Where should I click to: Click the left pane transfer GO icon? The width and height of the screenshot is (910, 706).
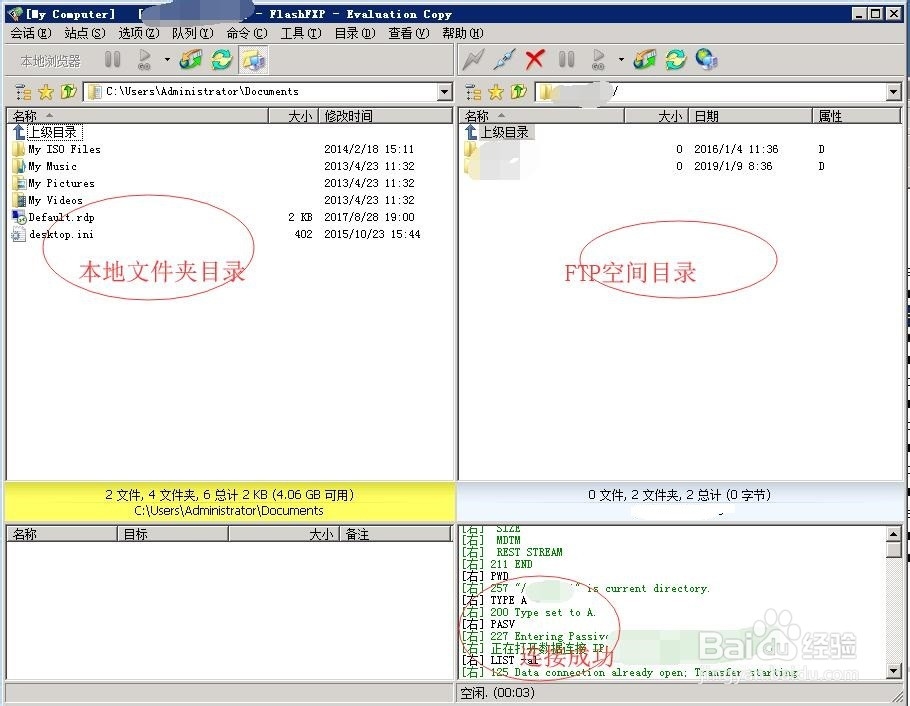145,59
